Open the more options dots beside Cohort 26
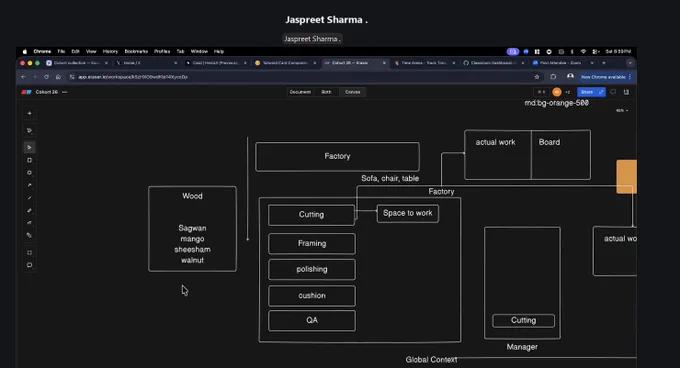This screenshot has height=368, width=680. coord(65,92)
